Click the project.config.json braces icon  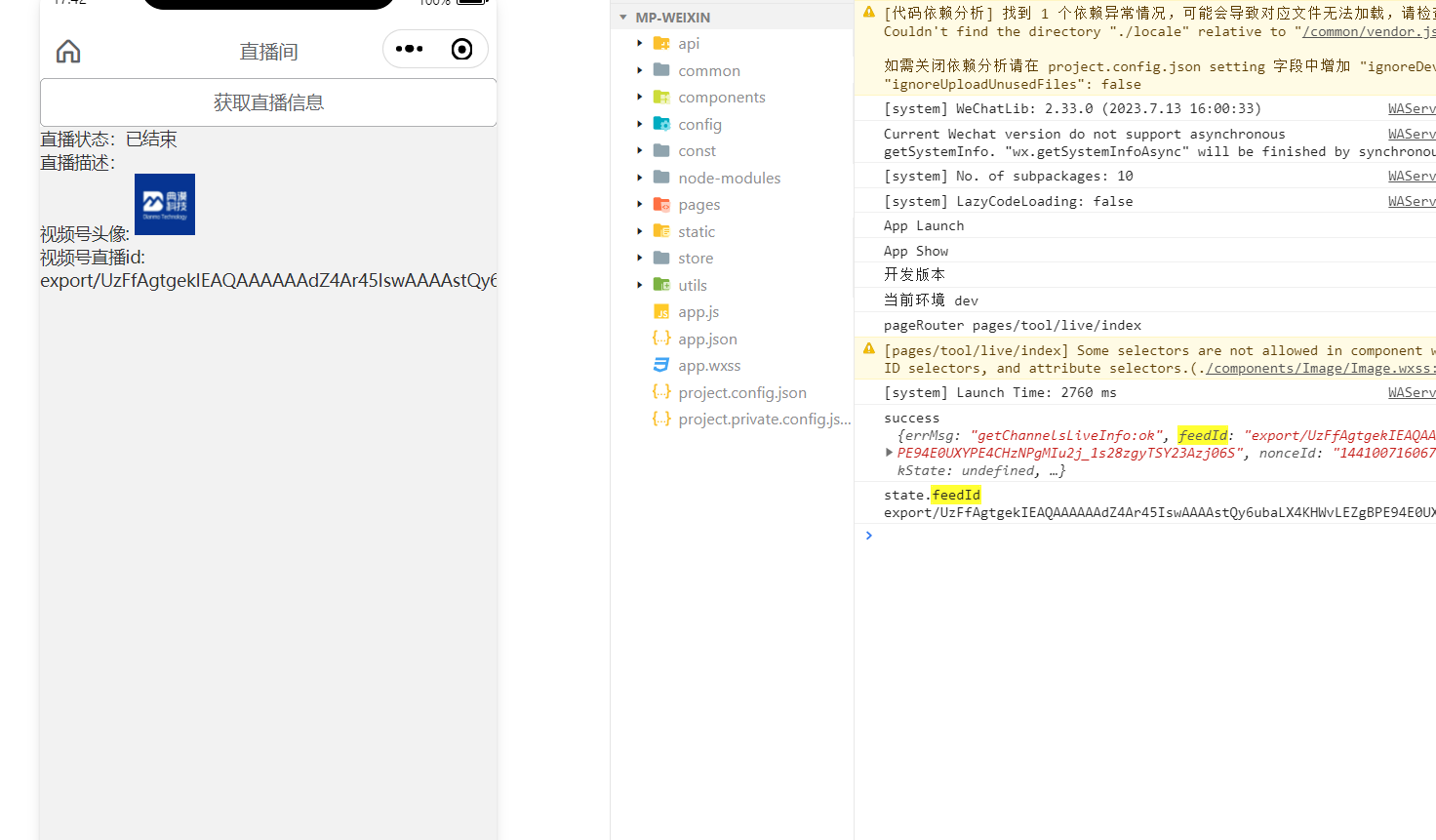[x=661, y=392]
